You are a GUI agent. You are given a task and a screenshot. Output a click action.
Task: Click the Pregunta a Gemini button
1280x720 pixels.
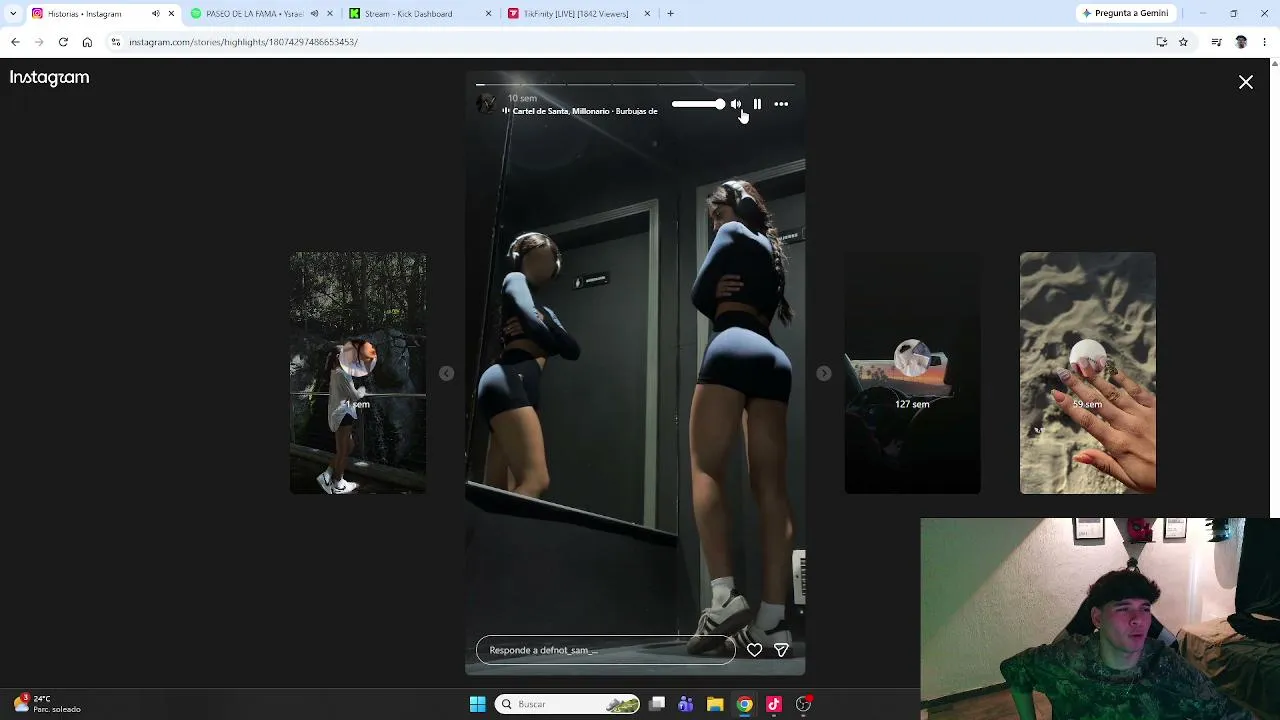[1125, 14]
